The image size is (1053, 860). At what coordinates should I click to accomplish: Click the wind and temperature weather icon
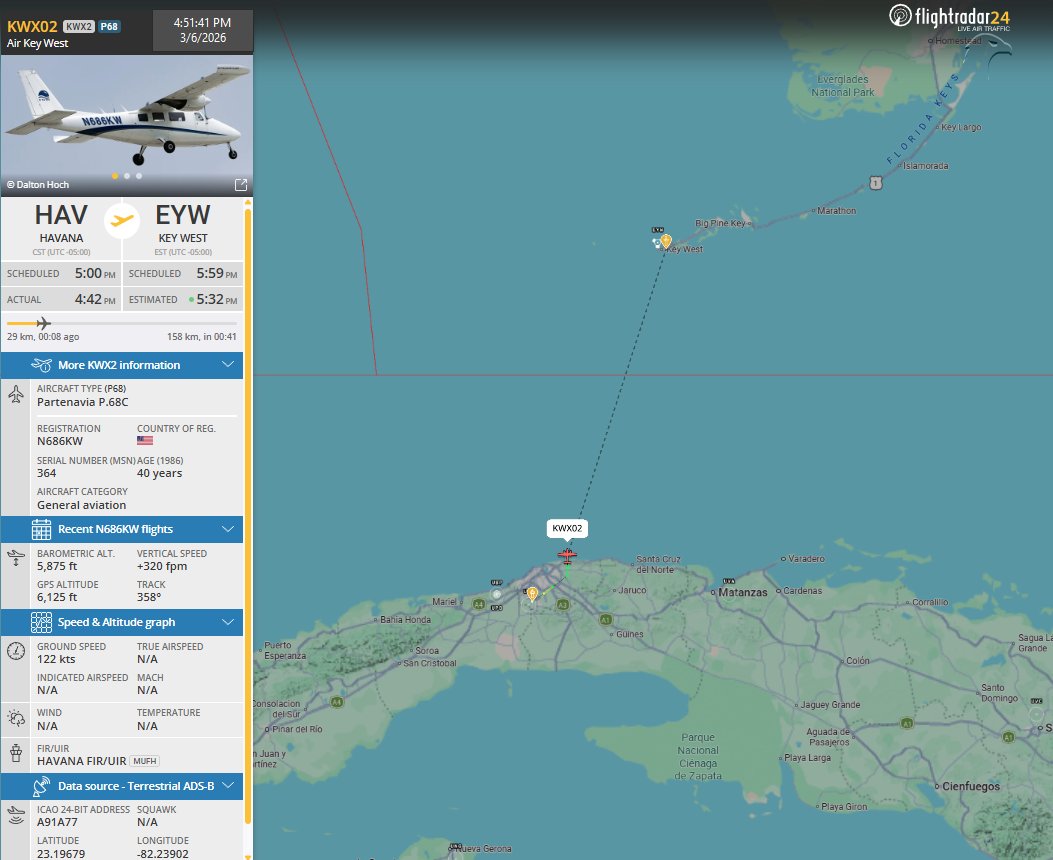click(15, 717)
